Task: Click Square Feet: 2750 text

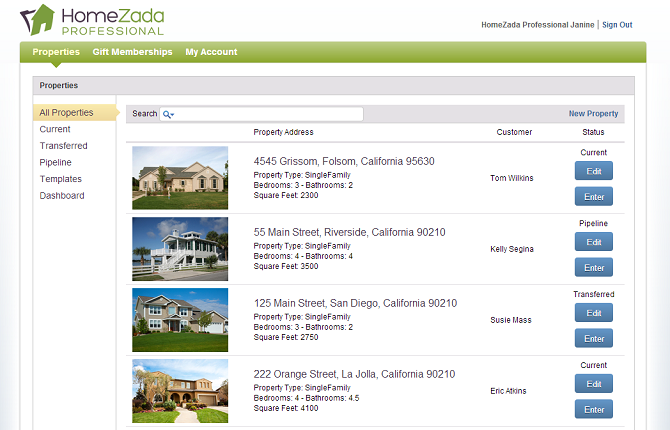Action: tap(286, 337)
